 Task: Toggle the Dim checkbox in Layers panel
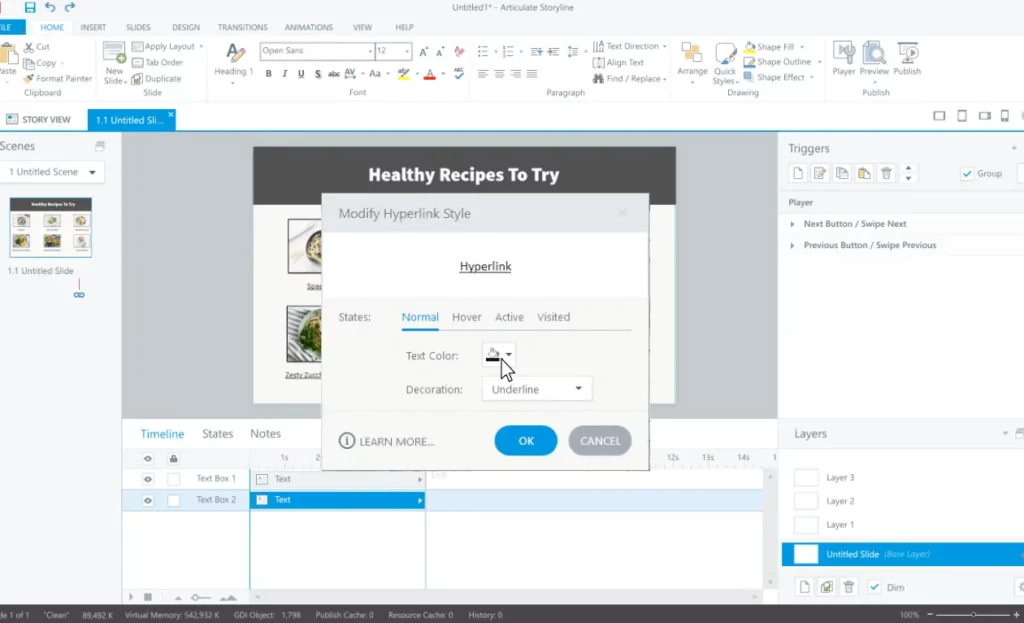[874, 587]
